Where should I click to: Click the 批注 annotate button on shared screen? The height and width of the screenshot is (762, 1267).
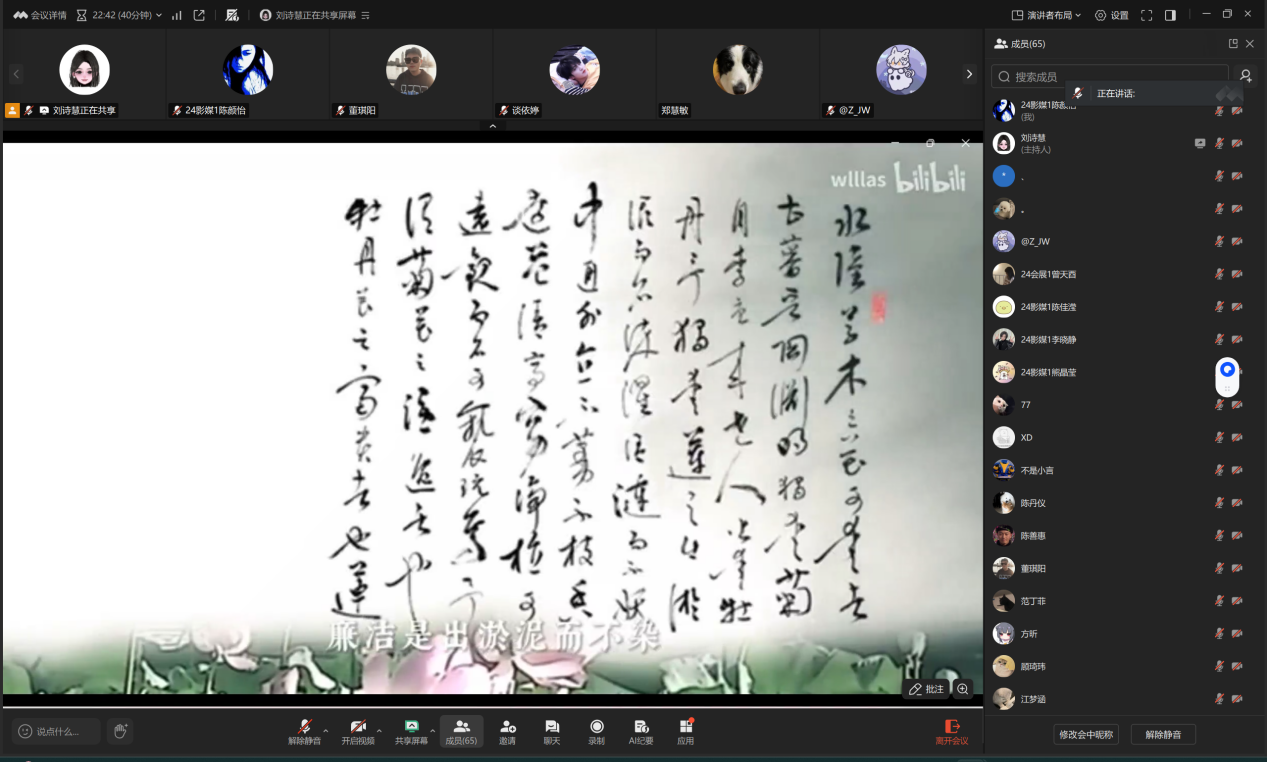[926, 689]
